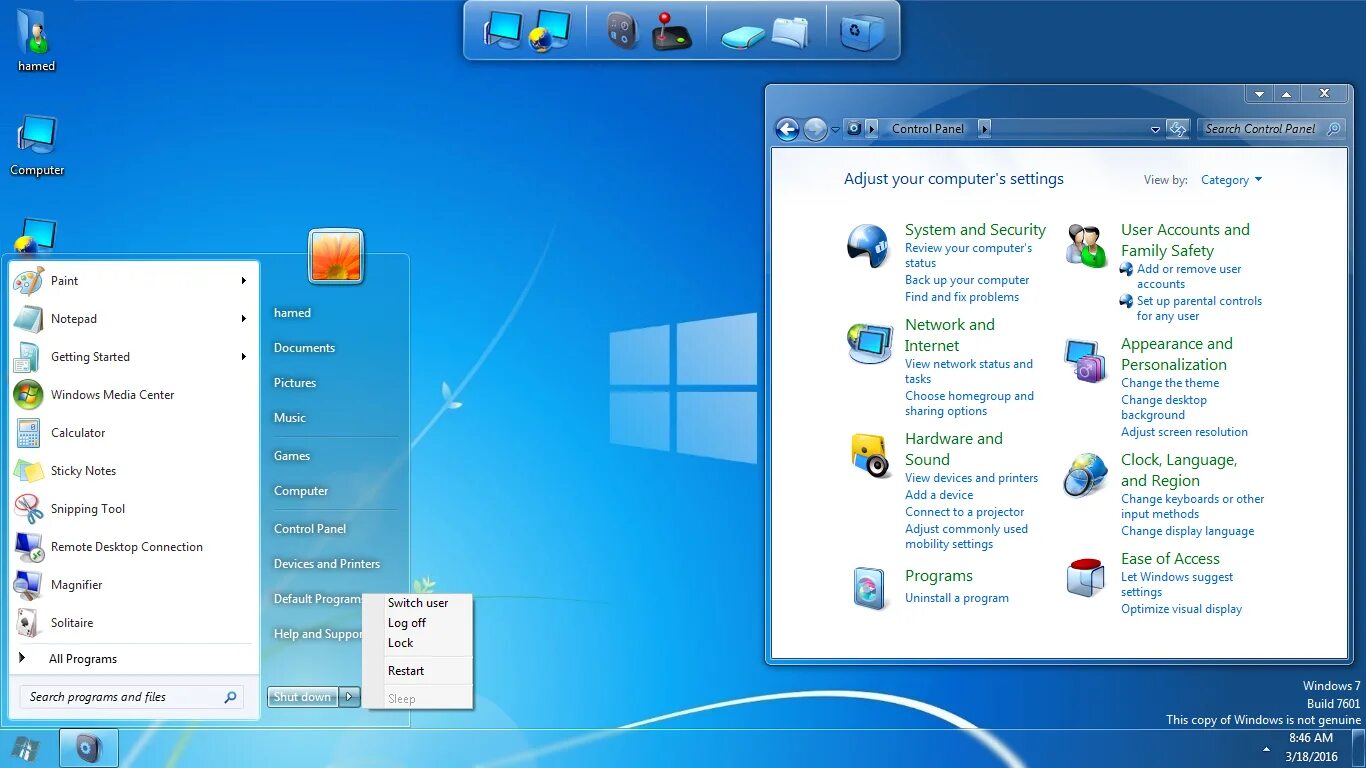Viewport: 1366px width, 768px height.
Task: Click the Network and Internet icon
Action: (869, 343)
